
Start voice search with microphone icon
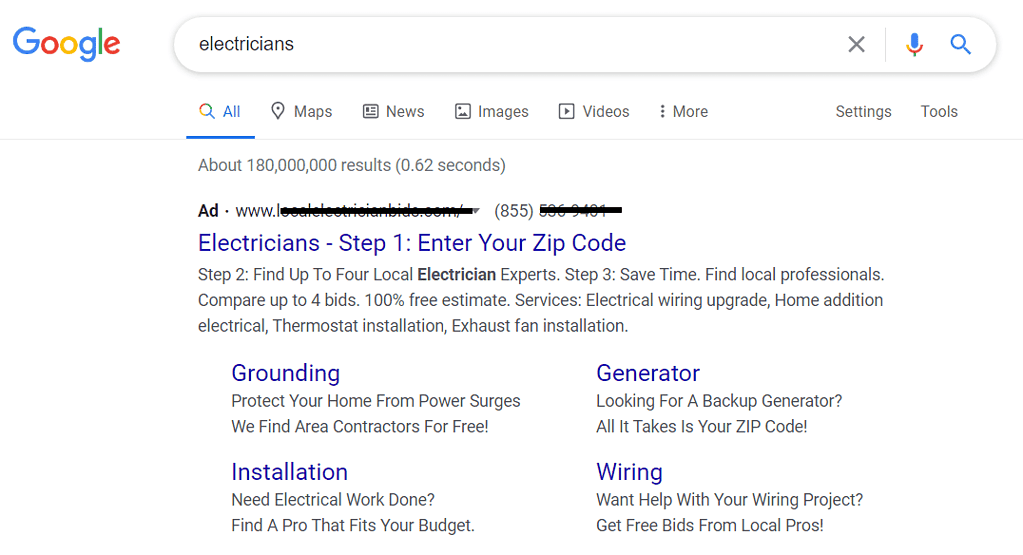pos(914,44)
